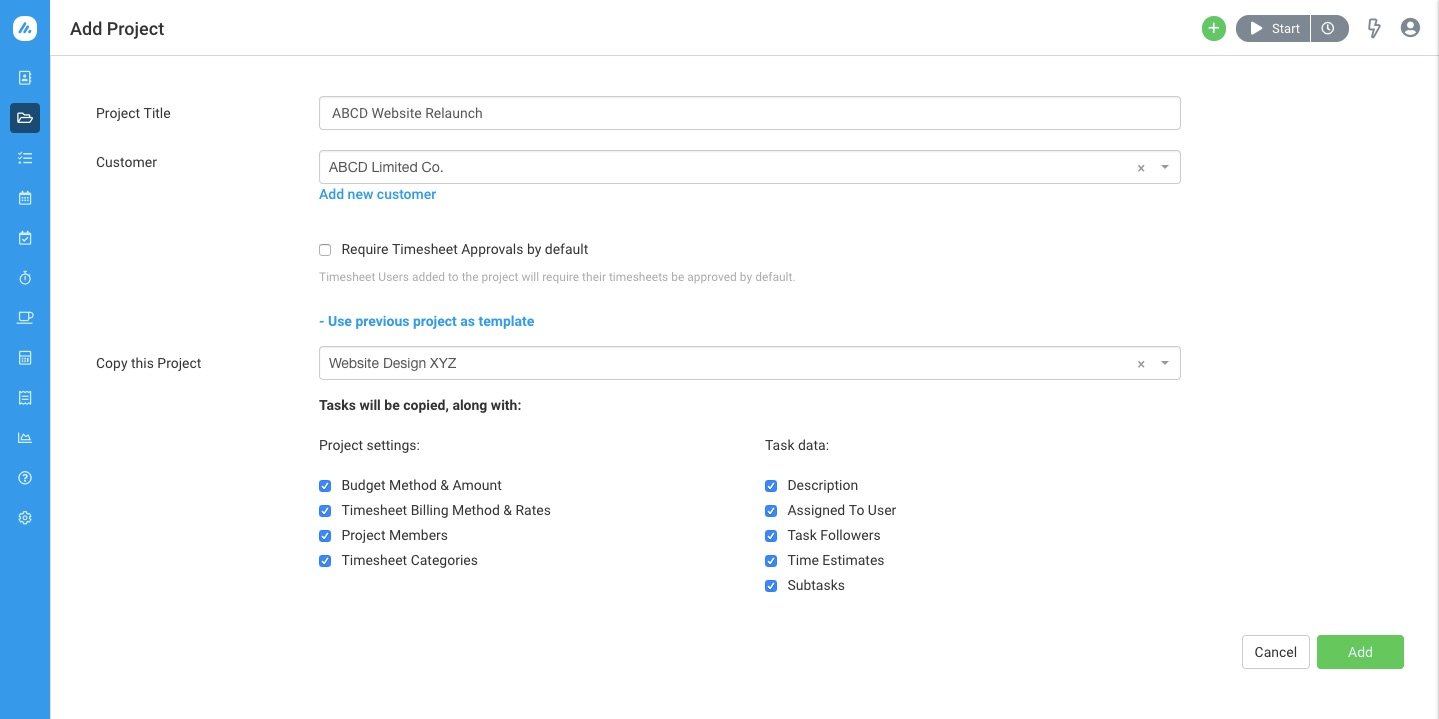
Task: Clear the Website Design XYZ selection
Action: coord(1141,364)
